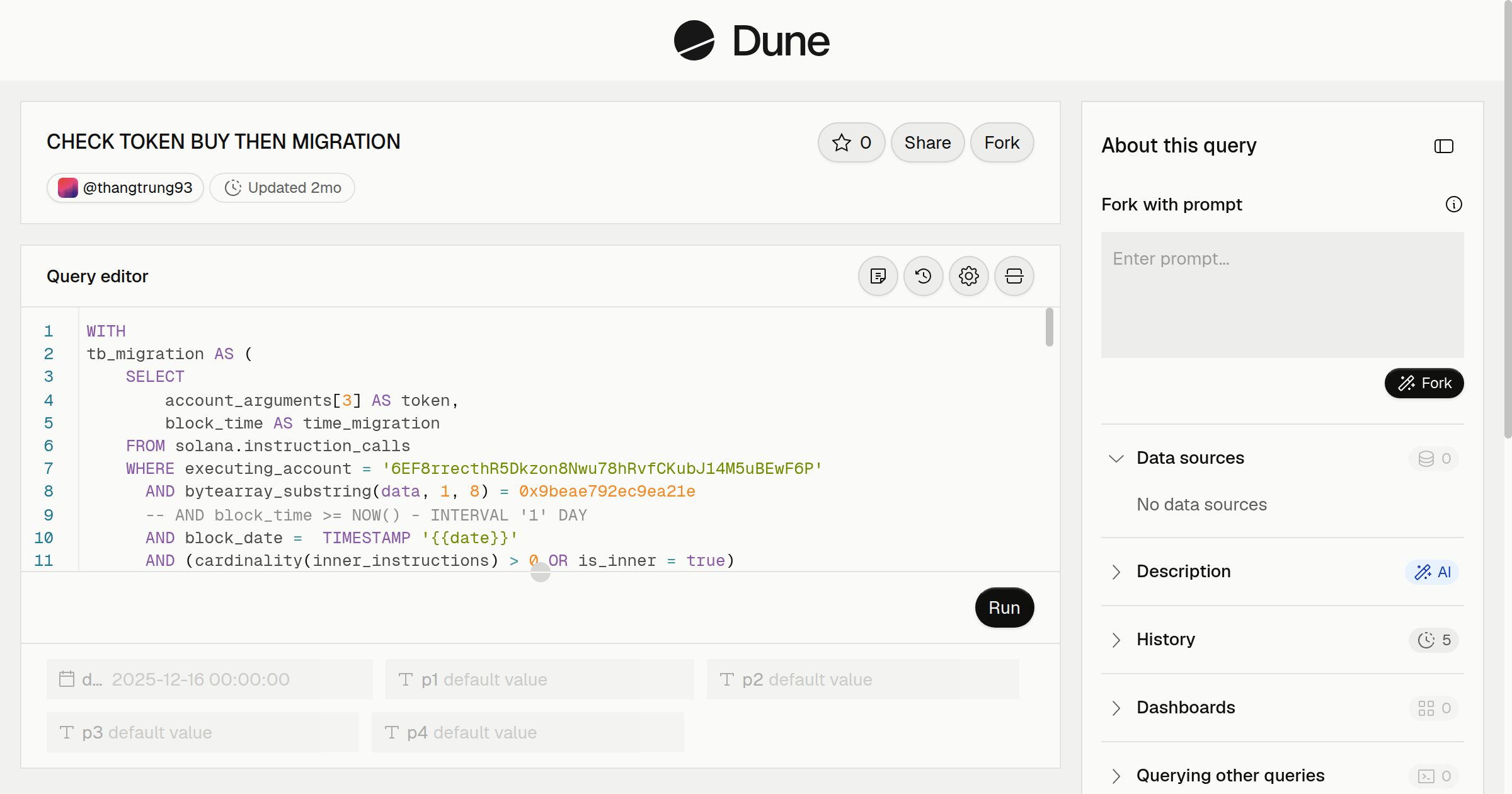Image resolution: width=1512 pixels, height=794 pixels.
Task: Click the Data sources count badge
Action: 1433,459
